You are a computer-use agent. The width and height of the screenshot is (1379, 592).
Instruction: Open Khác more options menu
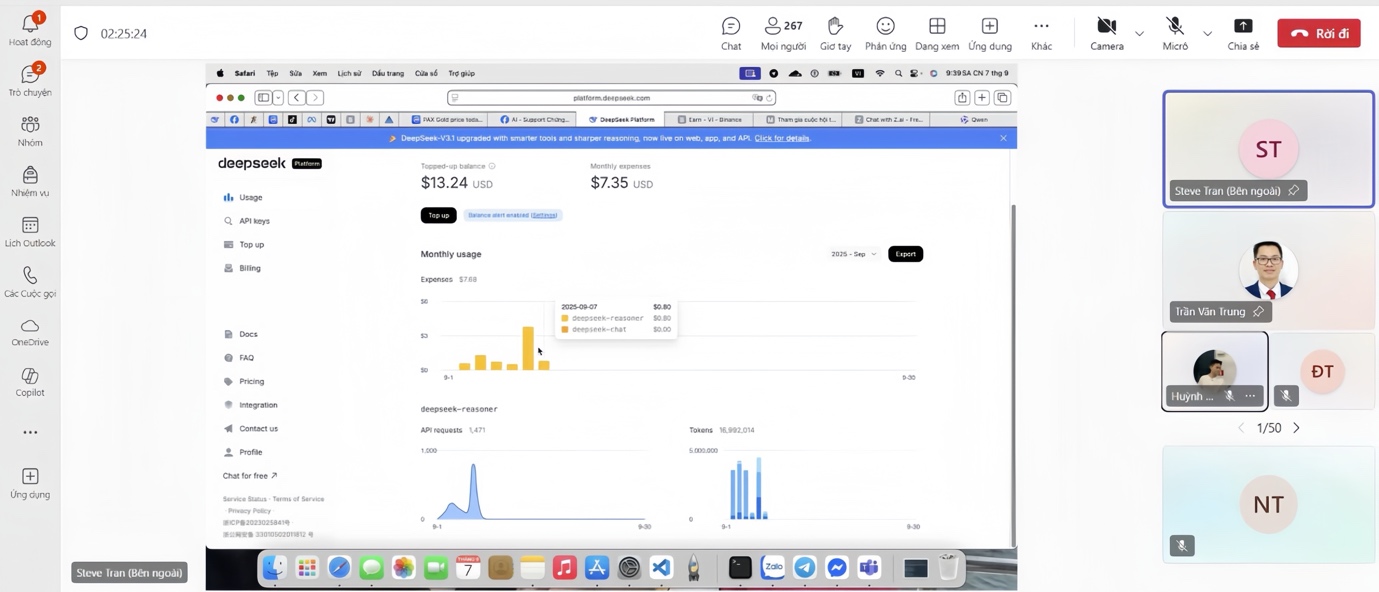click(1041, 33)
